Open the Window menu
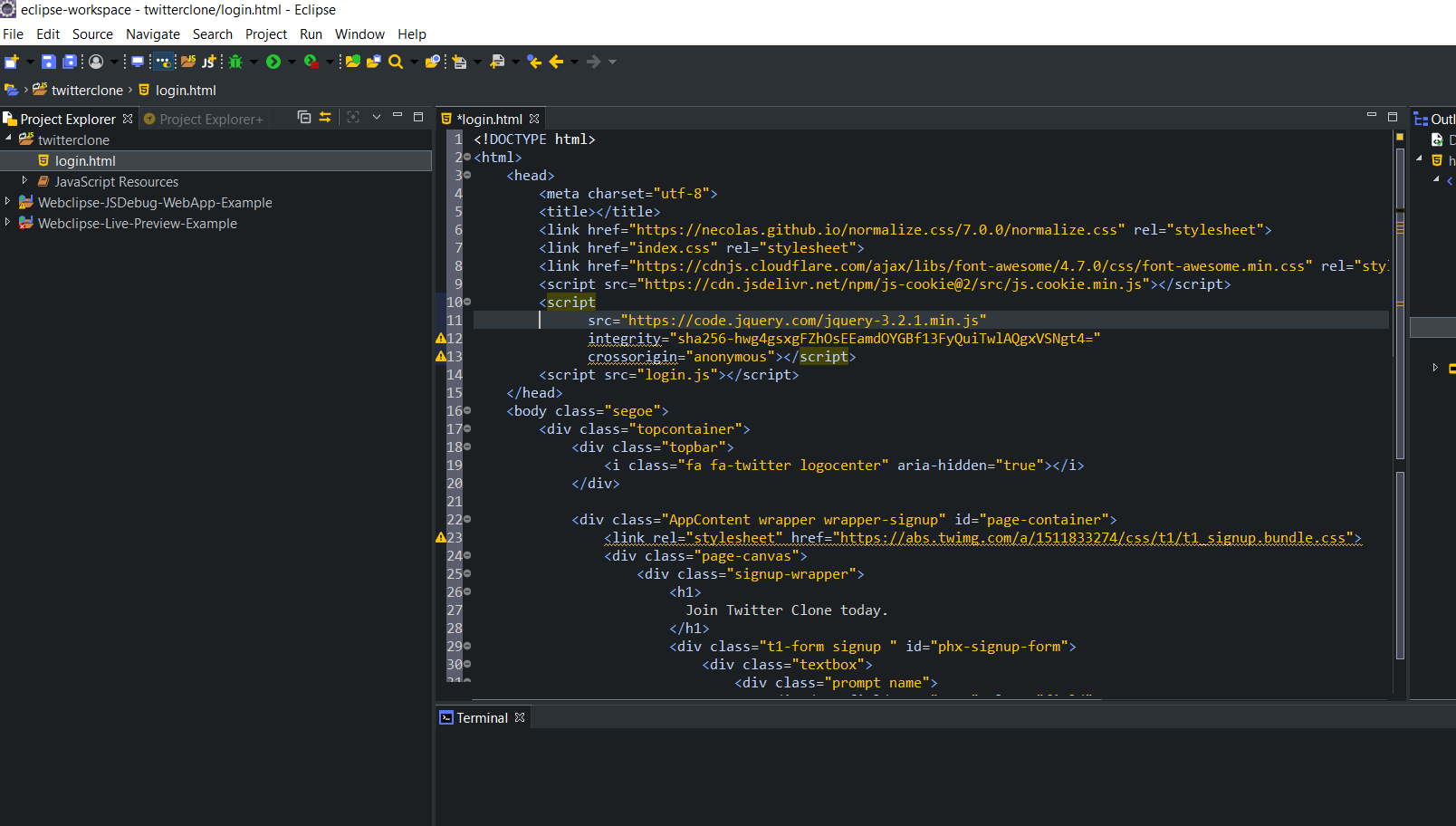The height and width of the screenshot is (826, 1456). 359,34
